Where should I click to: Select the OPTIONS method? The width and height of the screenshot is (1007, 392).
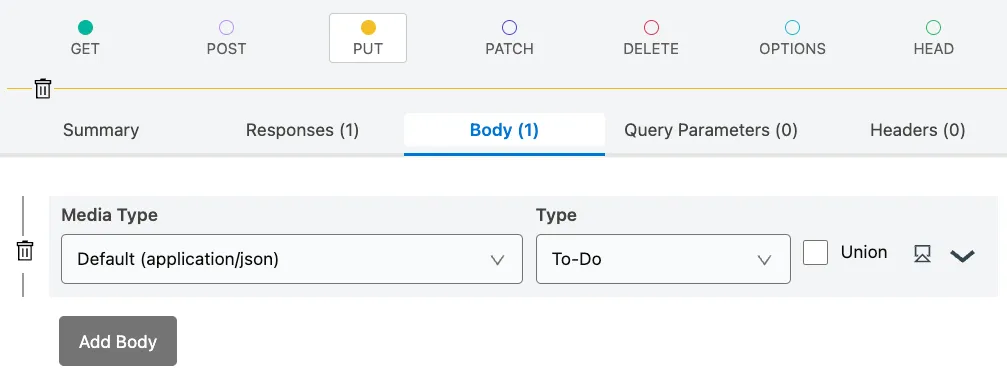pos(792,38)
